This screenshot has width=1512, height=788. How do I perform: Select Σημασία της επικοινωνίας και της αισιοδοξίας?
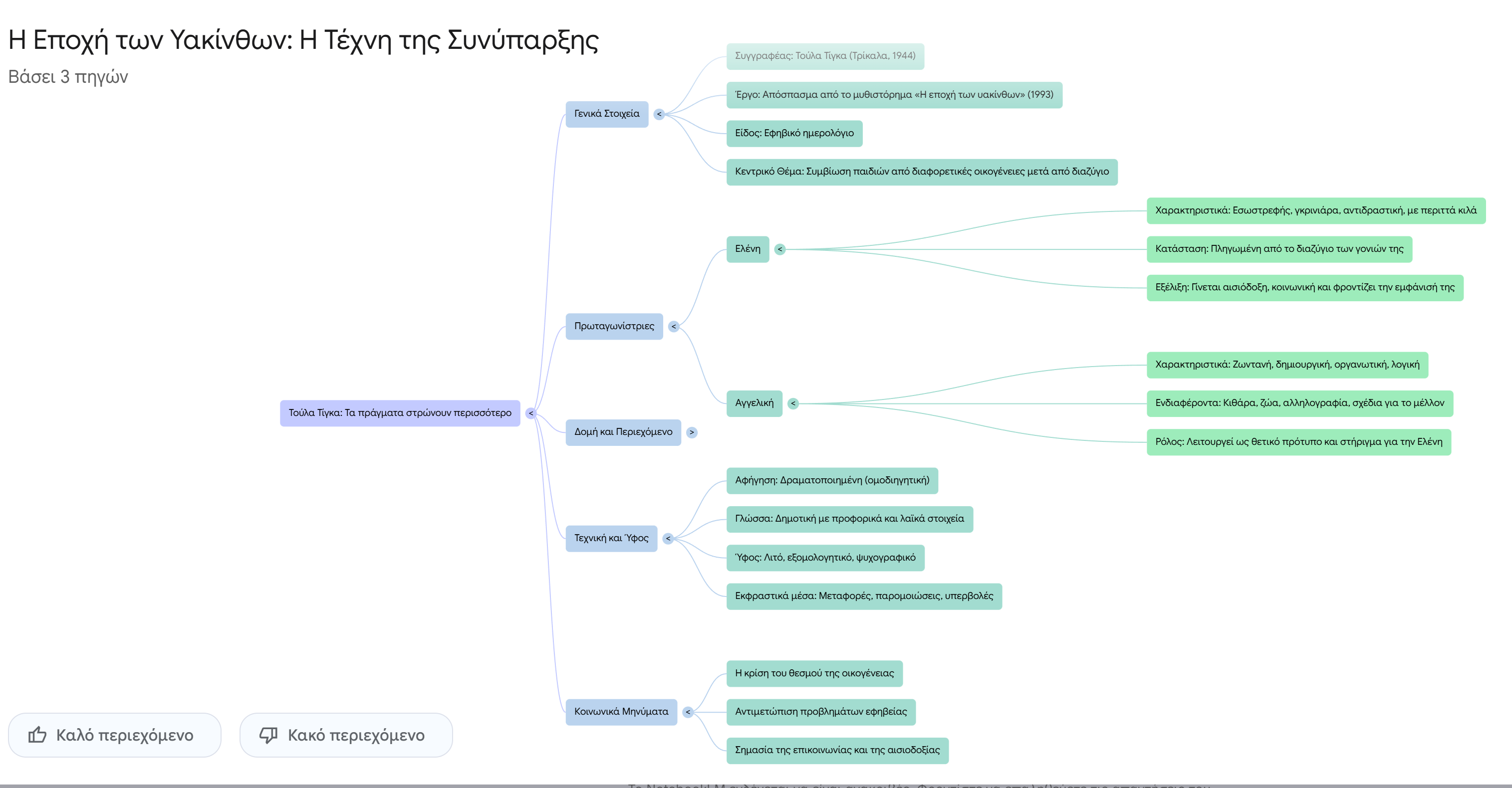[x=837, y=751]
